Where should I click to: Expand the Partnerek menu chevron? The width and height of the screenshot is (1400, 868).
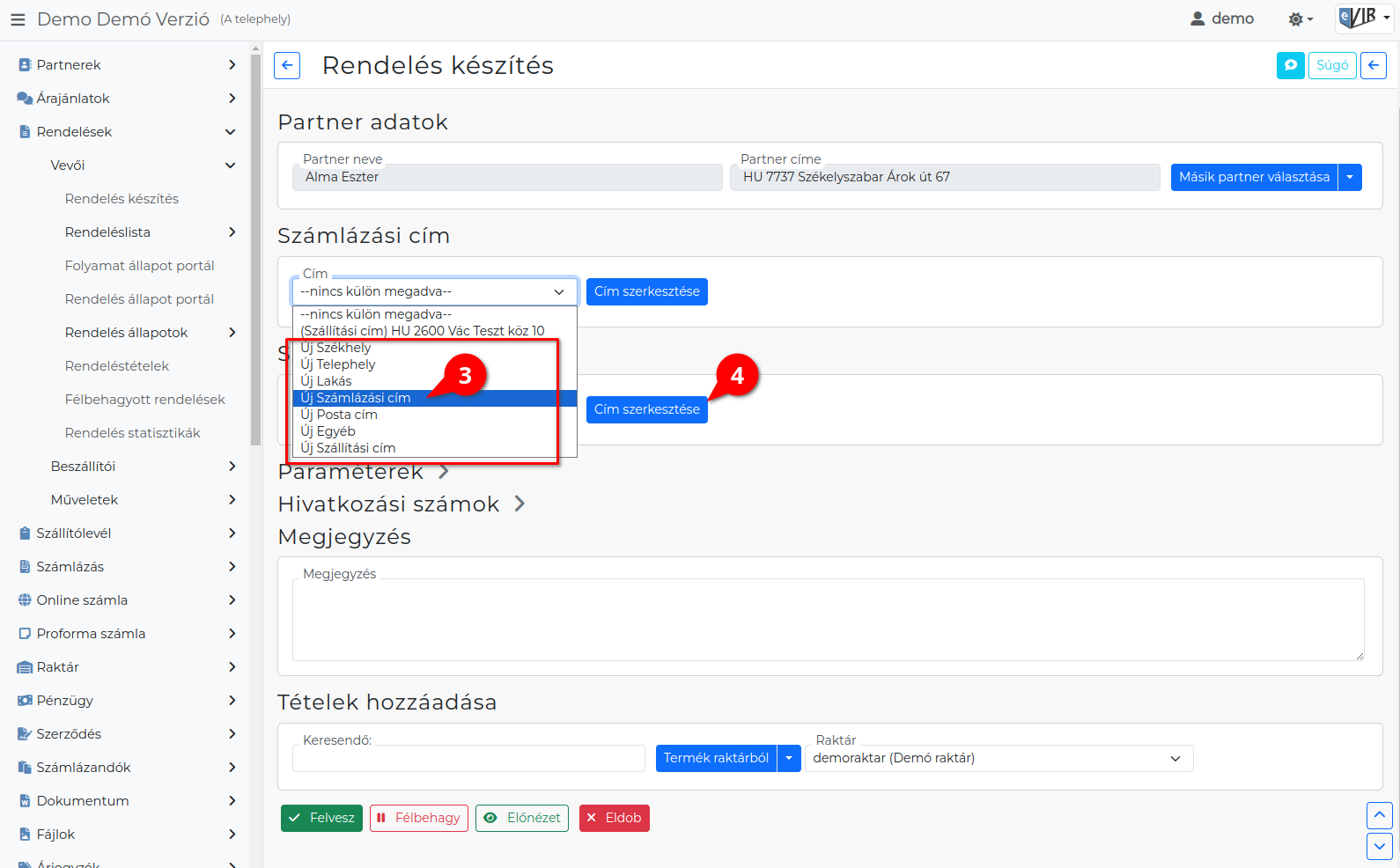pyautogui.click(x=232, y=65)
